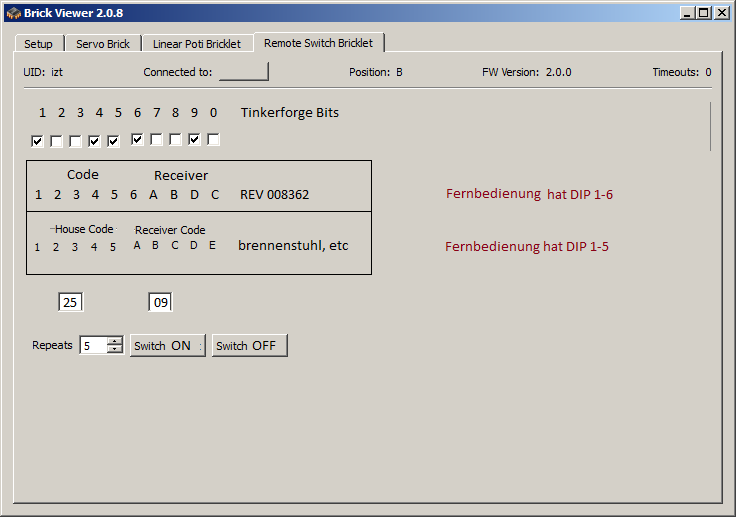Click the 'Receiver Code' label

point(170,230)
